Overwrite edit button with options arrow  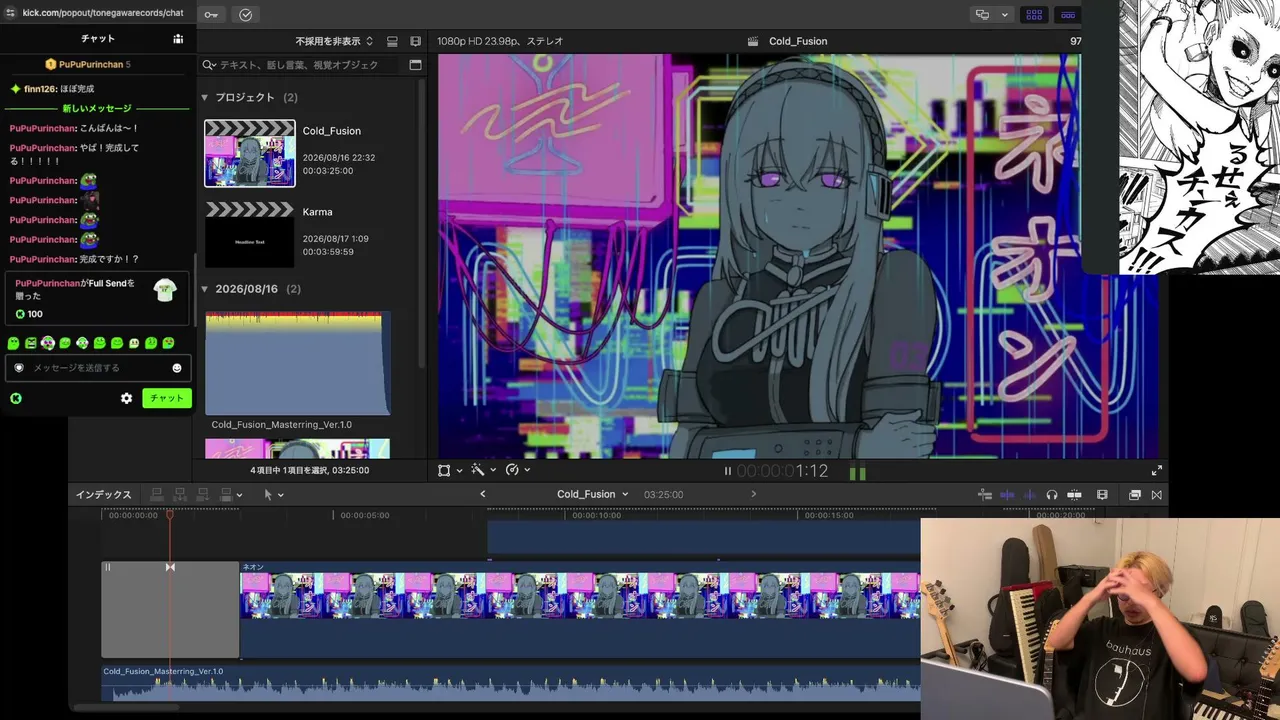(231, 495)
